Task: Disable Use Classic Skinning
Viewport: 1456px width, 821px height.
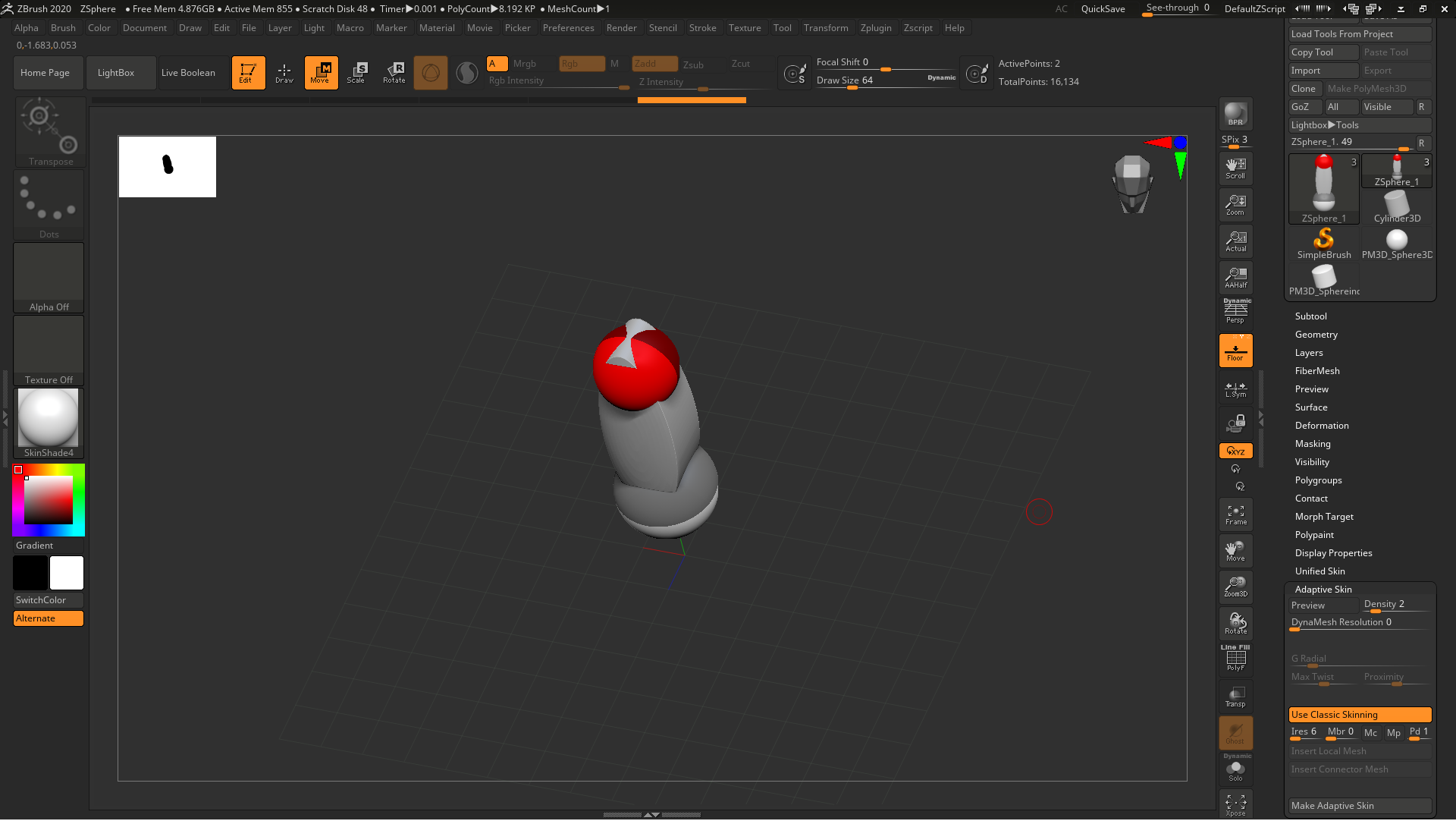Action: pyautogui.click(x=1359, y=715)
